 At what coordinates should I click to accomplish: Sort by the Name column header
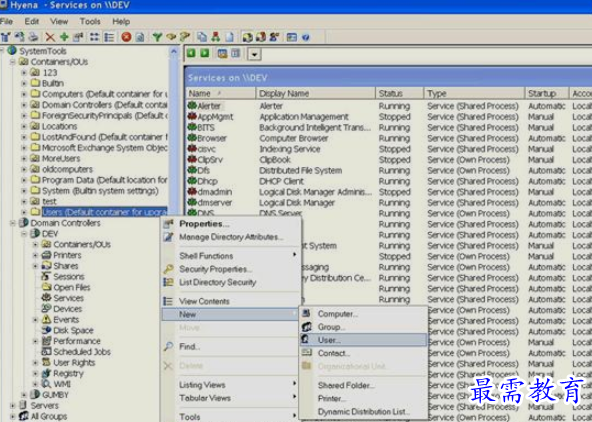(x=220, y=93)
